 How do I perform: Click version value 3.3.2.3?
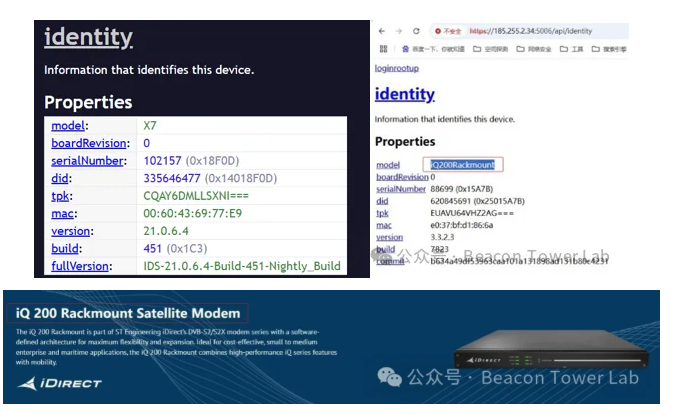coord(442,237)
